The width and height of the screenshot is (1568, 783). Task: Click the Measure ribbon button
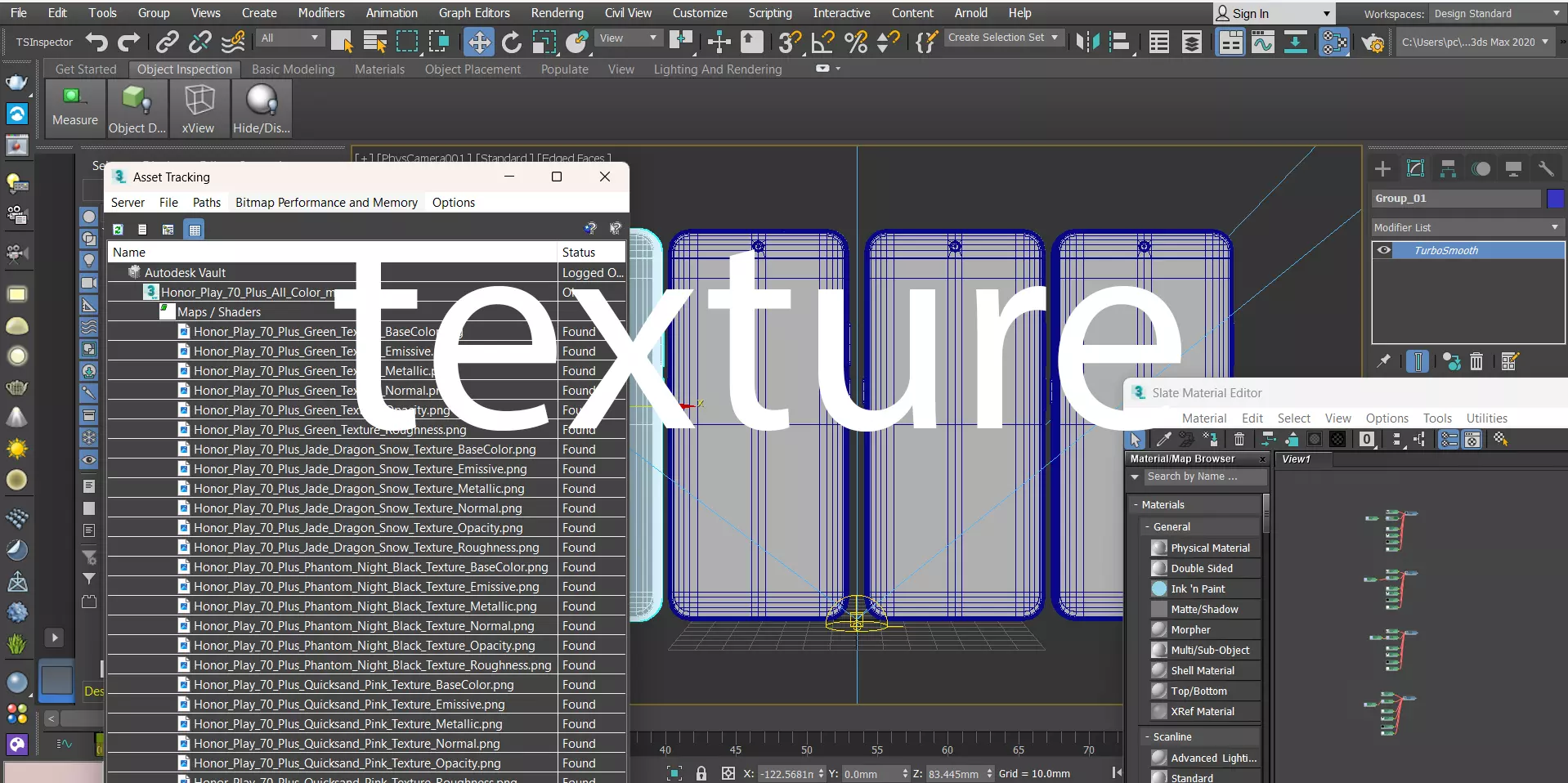point(75,108)
